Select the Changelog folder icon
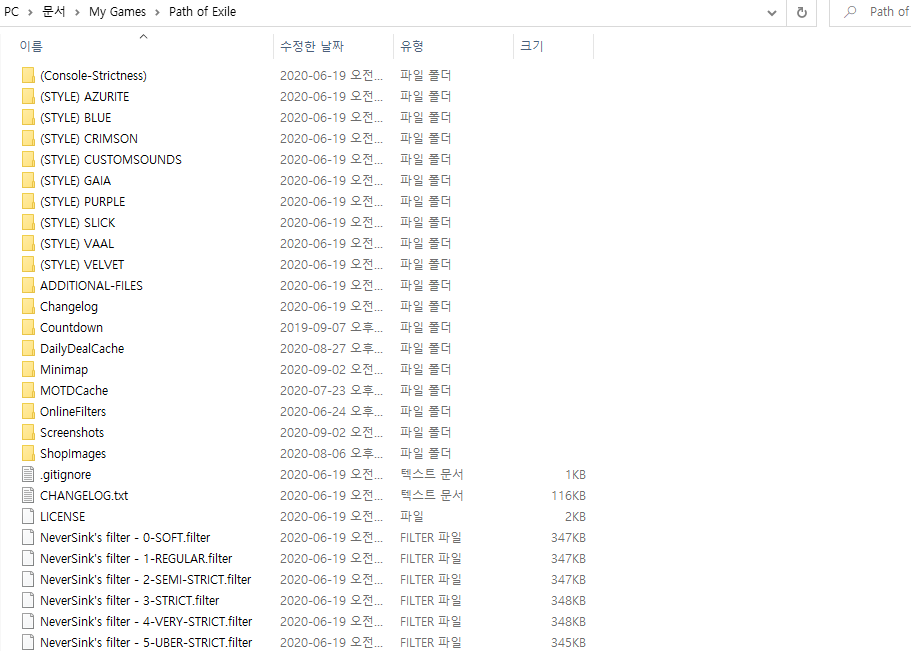The height and width of the screenshot is (659, 911). (28, 306)
